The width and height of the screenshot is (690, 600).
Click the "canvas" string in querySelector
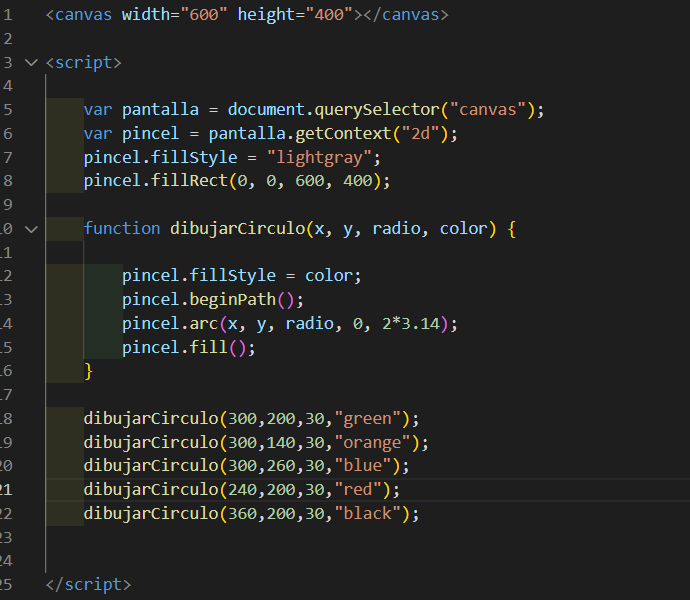coord(488,110)
